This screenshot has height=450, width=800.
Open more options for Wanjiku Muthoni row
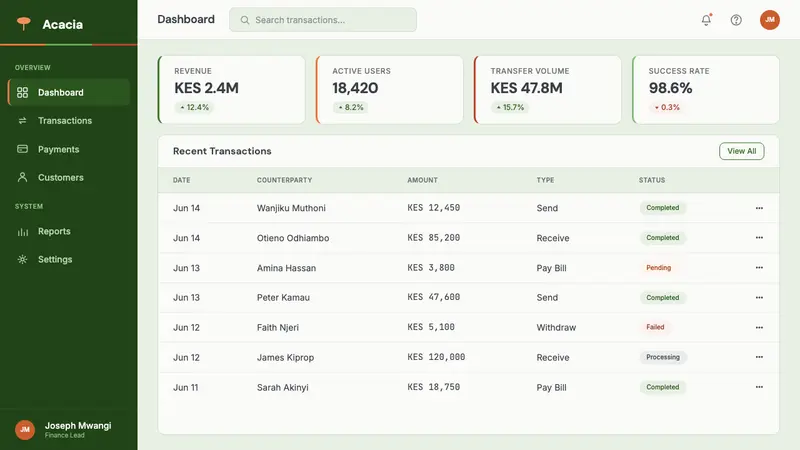click(x=759, y=208)
